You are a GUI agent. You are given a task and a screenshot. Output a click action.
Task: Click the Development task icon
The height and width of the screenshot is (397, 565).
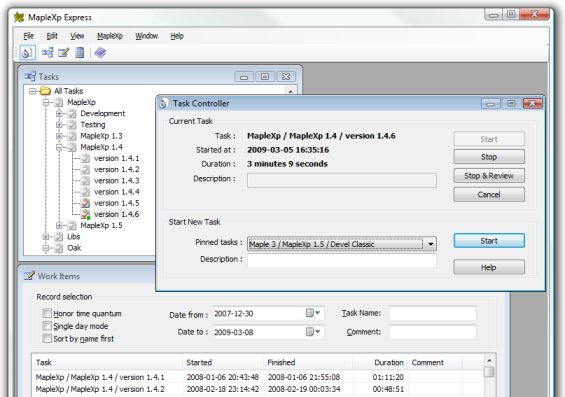pos(72,113)
